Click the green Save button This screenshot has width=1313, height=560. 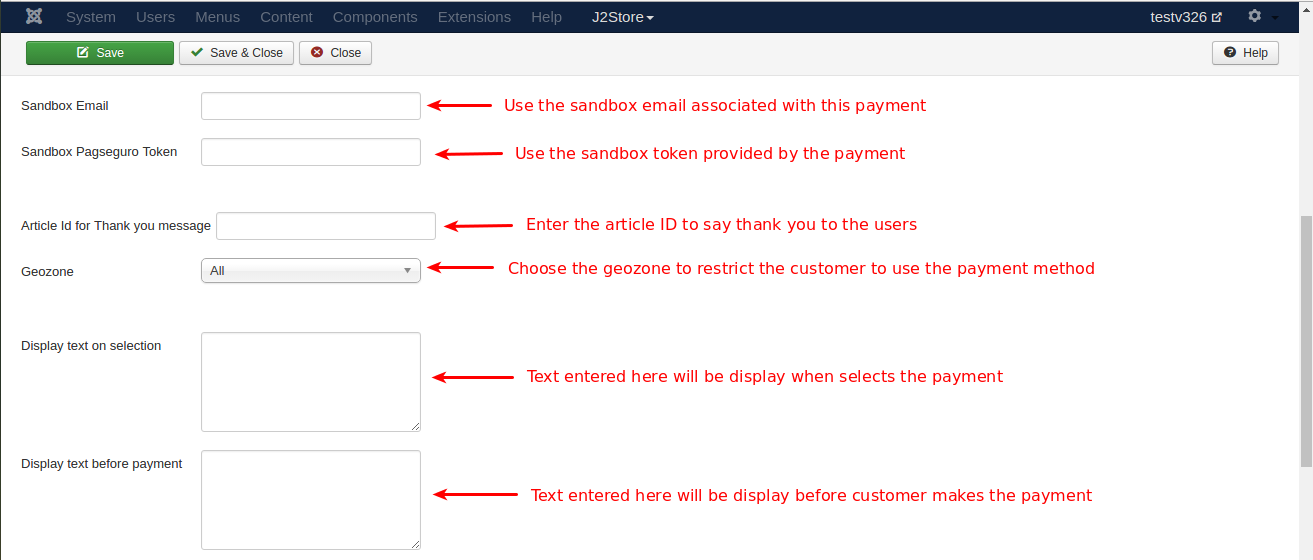tap(100, 53)
